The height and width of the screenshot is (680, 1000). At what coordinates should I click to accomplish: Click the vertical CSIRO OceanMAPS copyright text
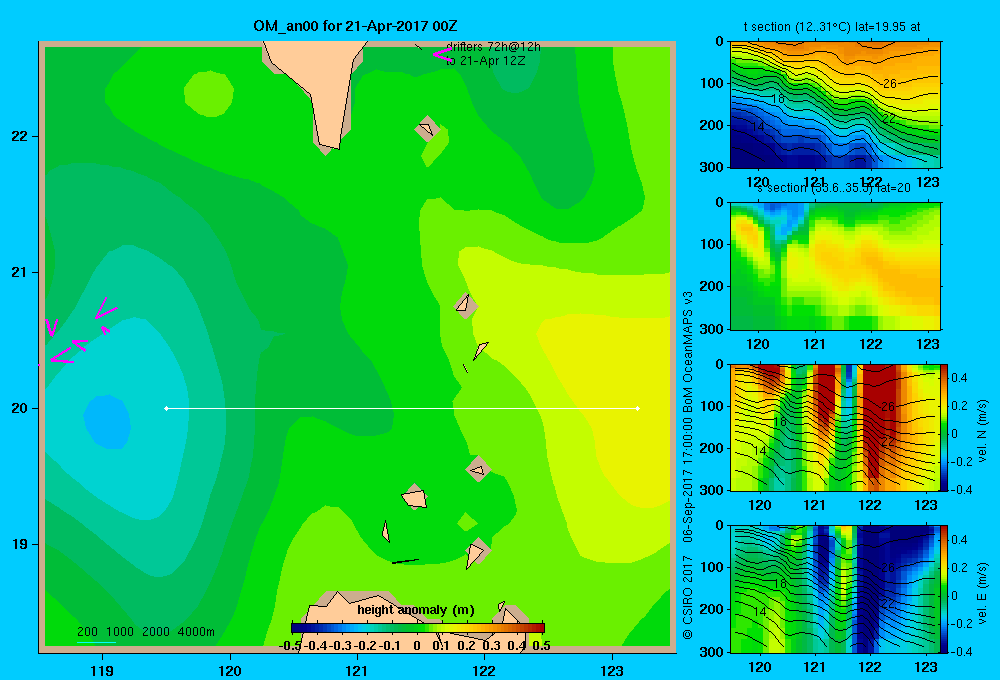(688, 466)
